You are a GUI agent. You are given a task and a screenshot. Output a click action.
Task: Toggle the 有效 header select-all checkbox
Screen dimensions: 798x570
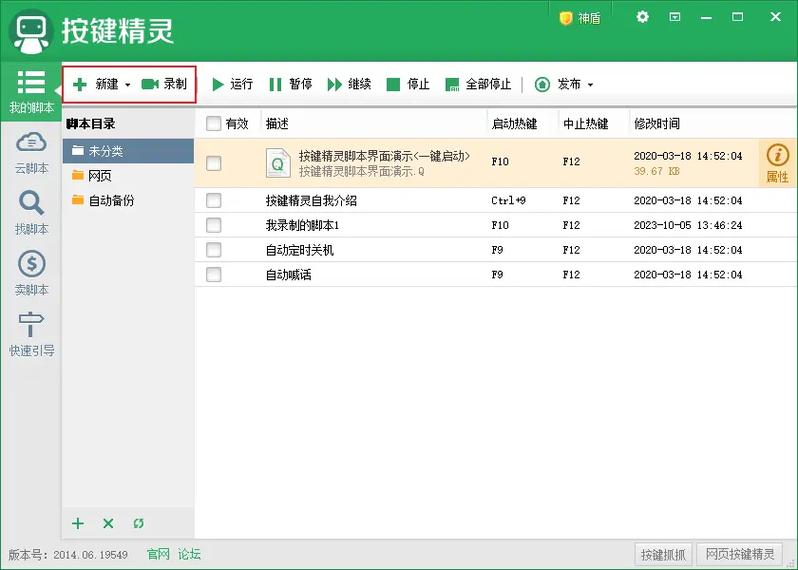213,123
